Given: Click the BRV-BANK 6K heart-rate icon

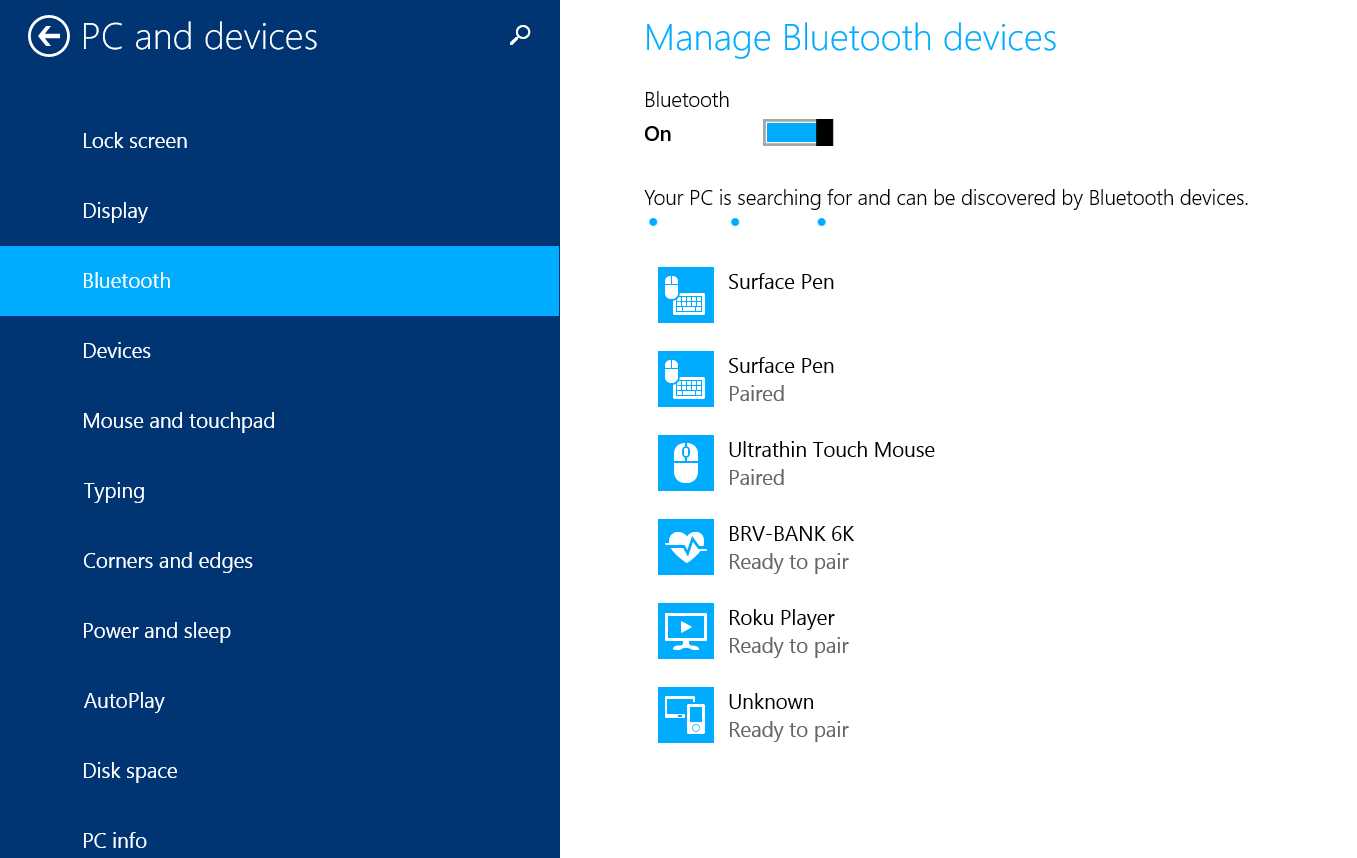Looking at the screenshot, I should pos(686,547).
